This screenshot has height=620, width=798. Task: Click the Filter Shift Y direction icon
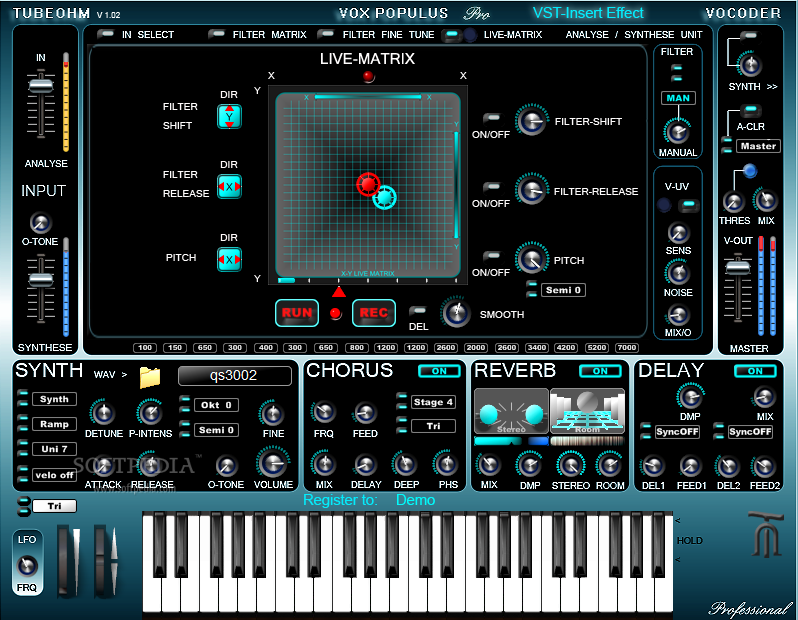[x=230, y=117]
